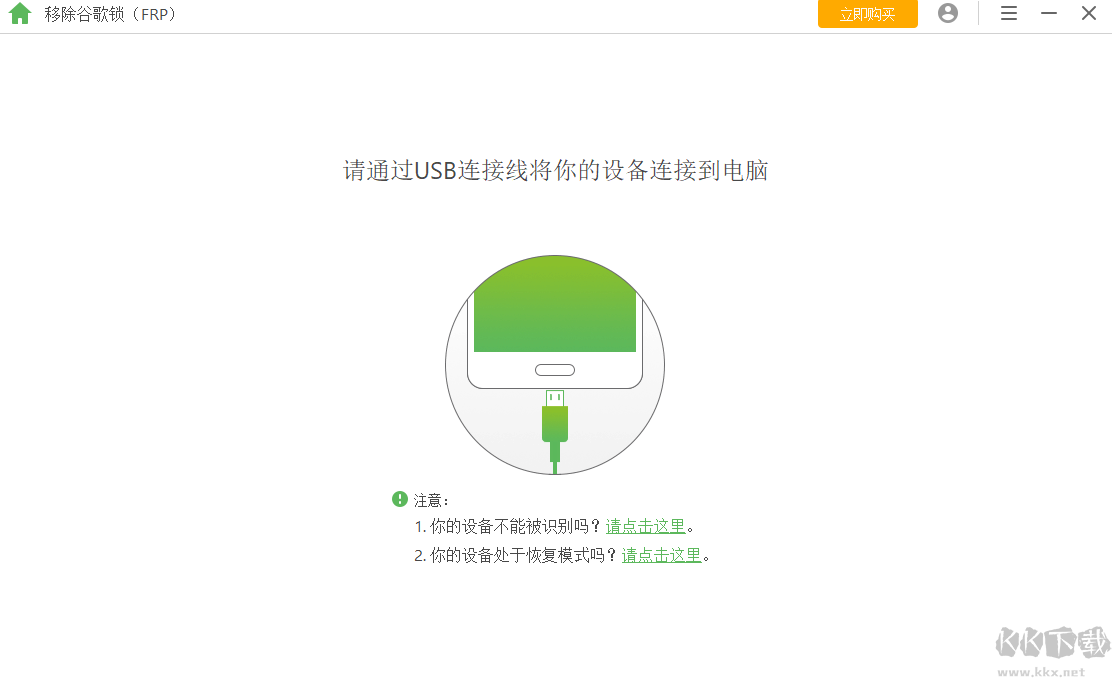Open the three-line settings menu
1112x679 pixels.
pos(1008,13)
